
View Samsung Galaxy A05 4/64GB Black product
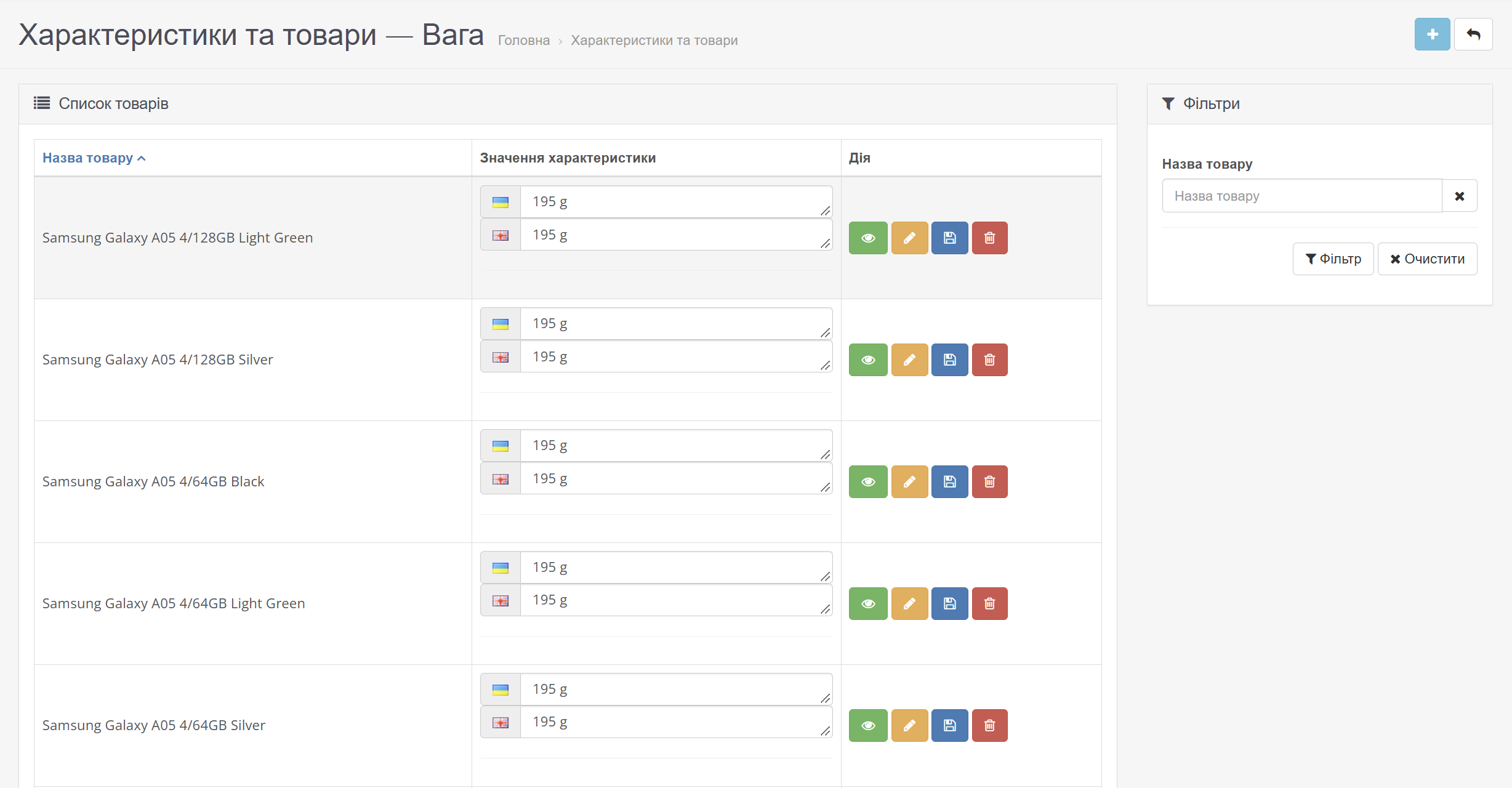[x=868, y=481]
